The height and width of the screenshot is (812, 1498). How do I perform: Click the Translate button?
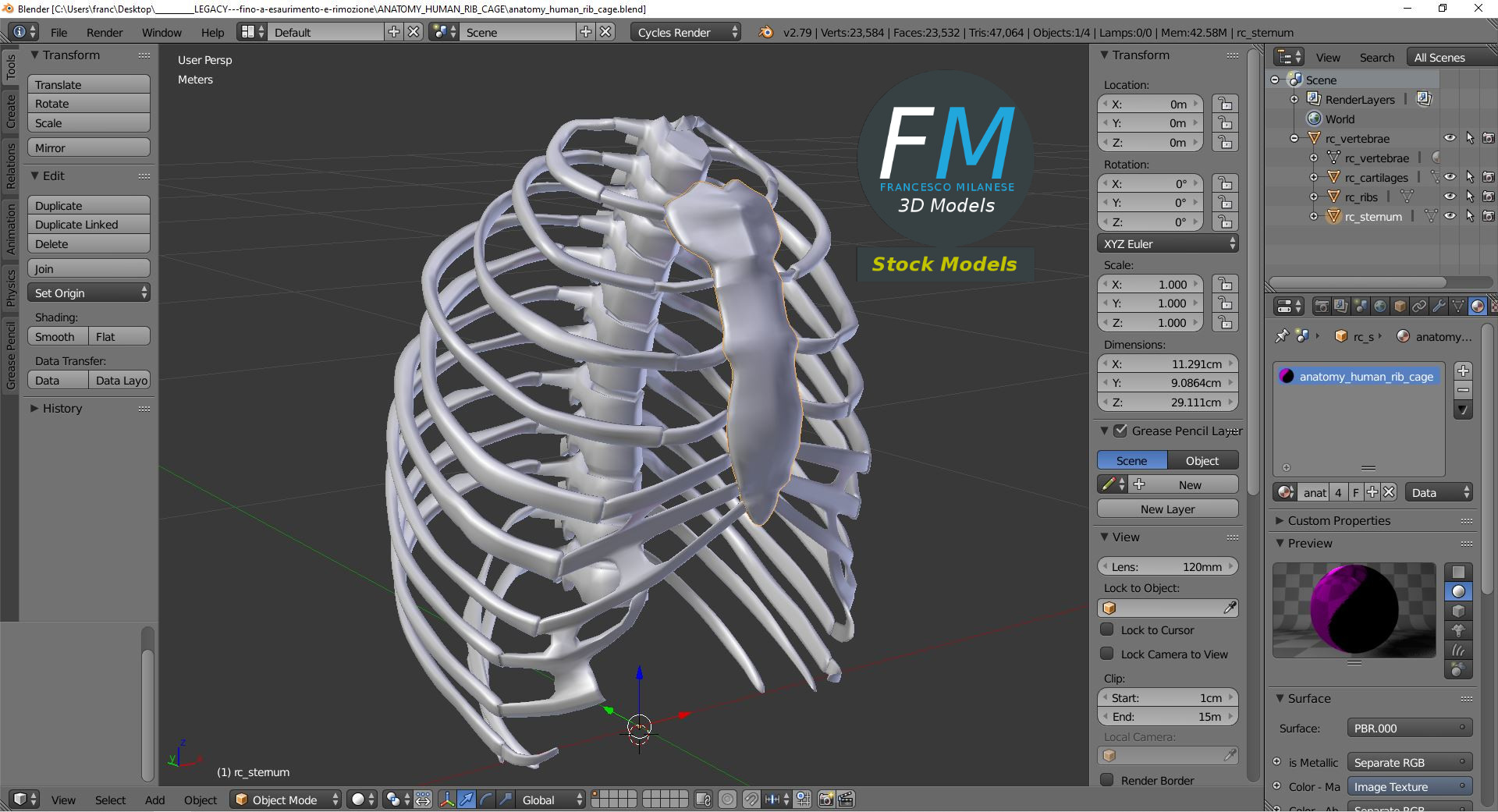(x=89, y=84)
